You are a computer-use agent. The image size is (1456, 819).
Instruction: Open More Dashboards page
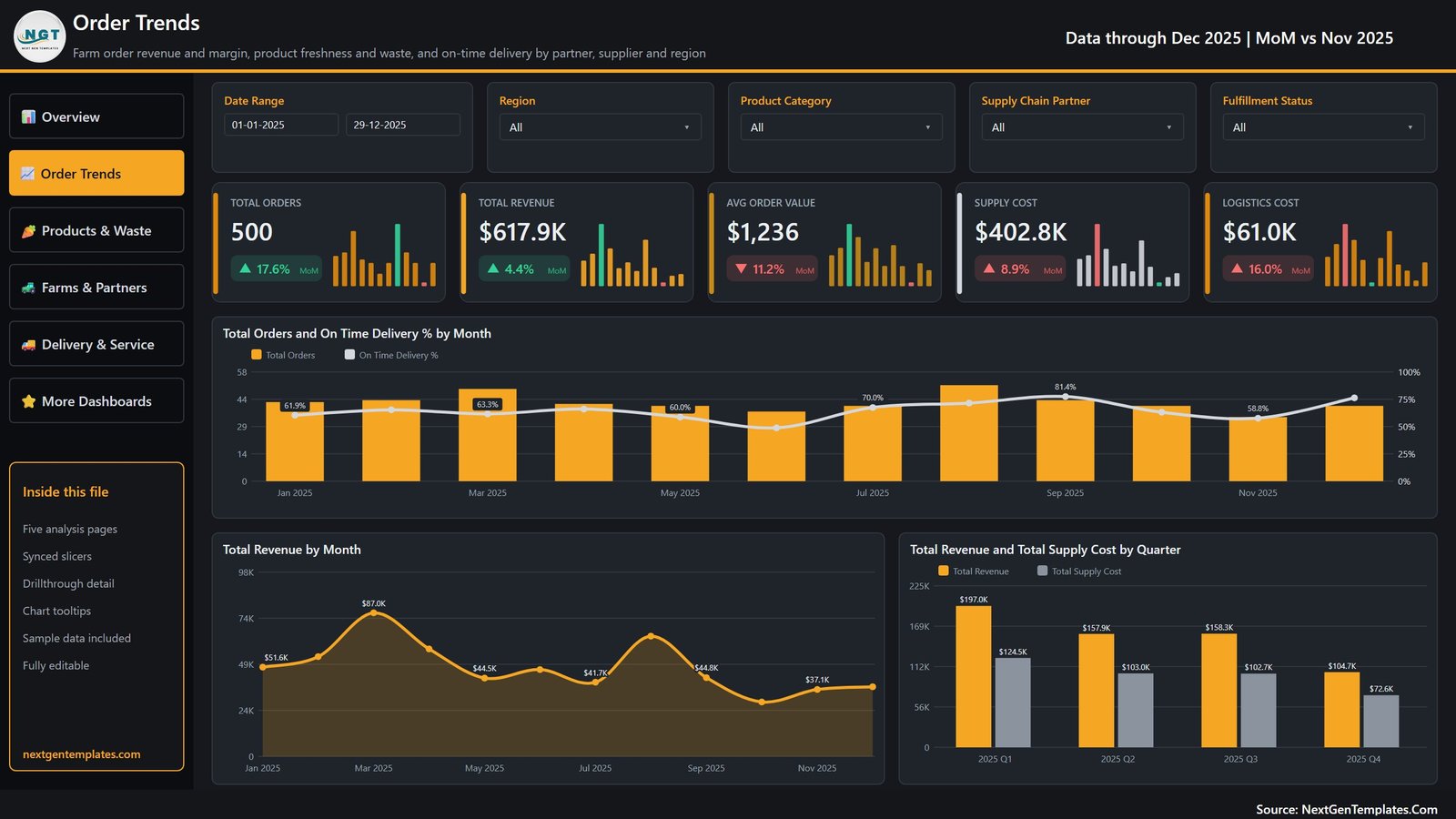pos(96,401)
